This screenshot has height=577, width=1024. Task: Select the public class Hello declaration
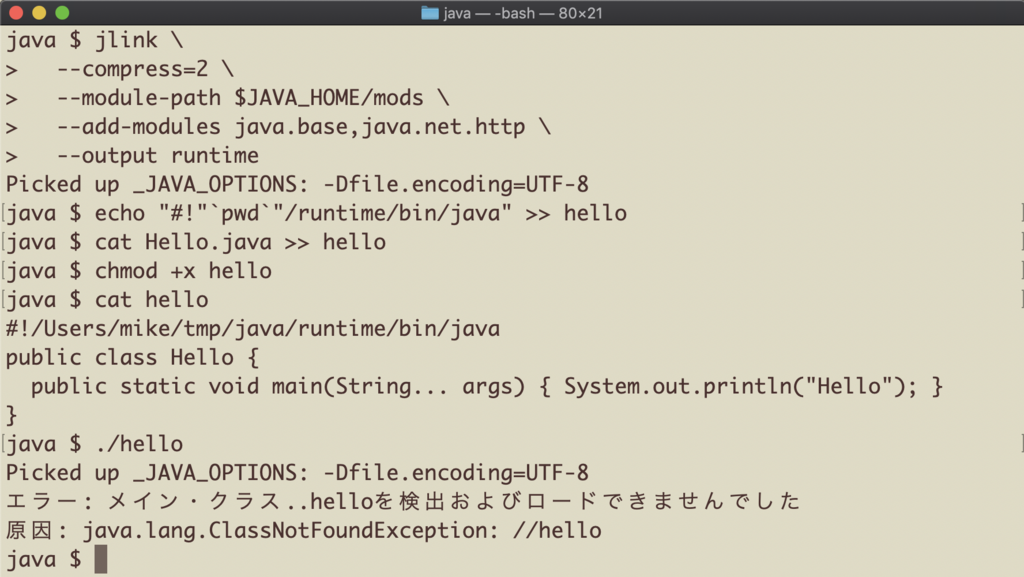(130, 357)
